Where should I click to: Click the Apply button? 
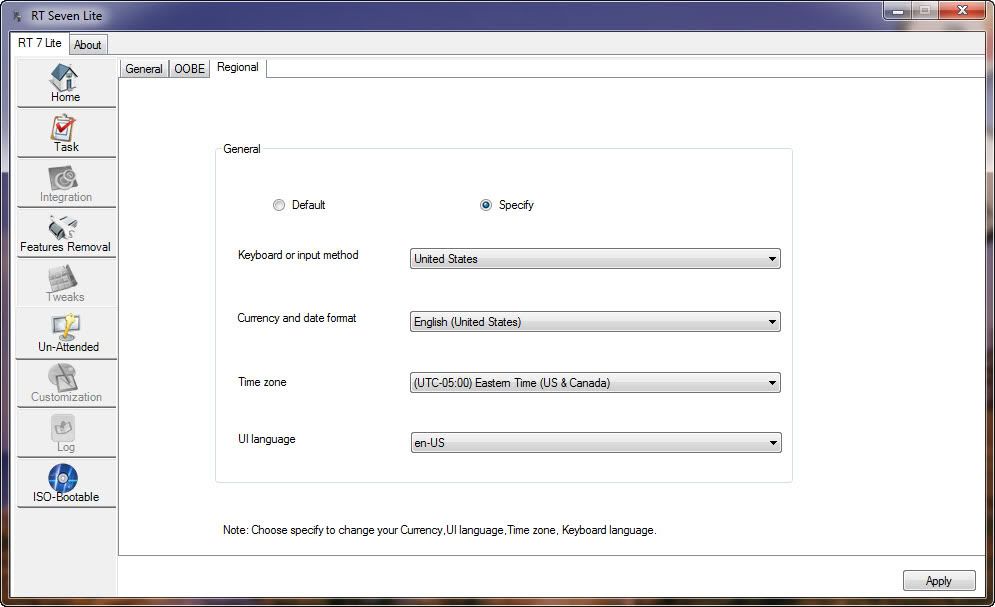(x=939, y=580)
